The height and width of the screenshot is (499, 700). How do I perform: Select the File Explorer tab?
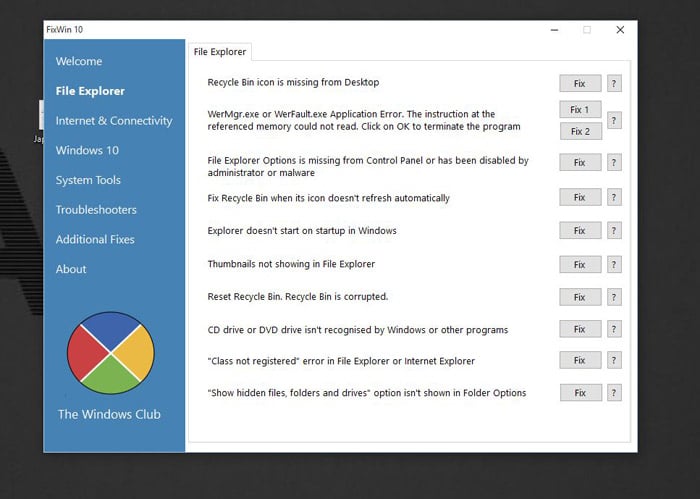(220, 52)
